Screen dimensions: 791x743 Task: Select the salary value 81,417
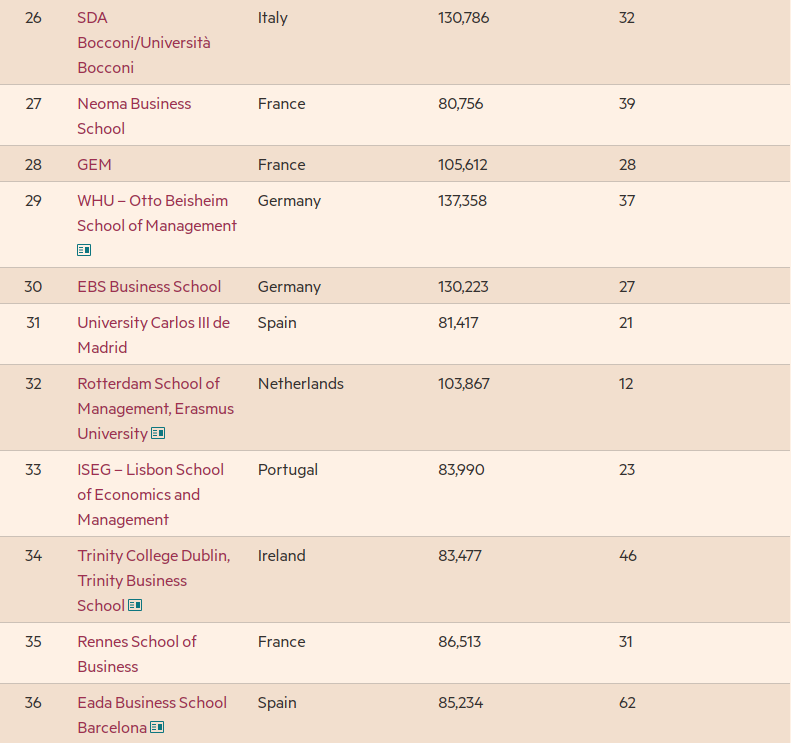coord(458,322)
